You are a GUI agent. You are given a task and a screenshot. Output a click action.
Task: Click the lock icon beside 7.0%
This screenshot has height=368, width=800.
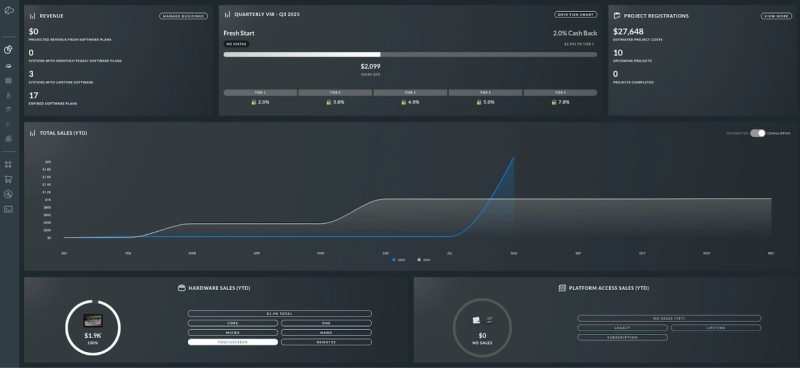tap(554, 102)
